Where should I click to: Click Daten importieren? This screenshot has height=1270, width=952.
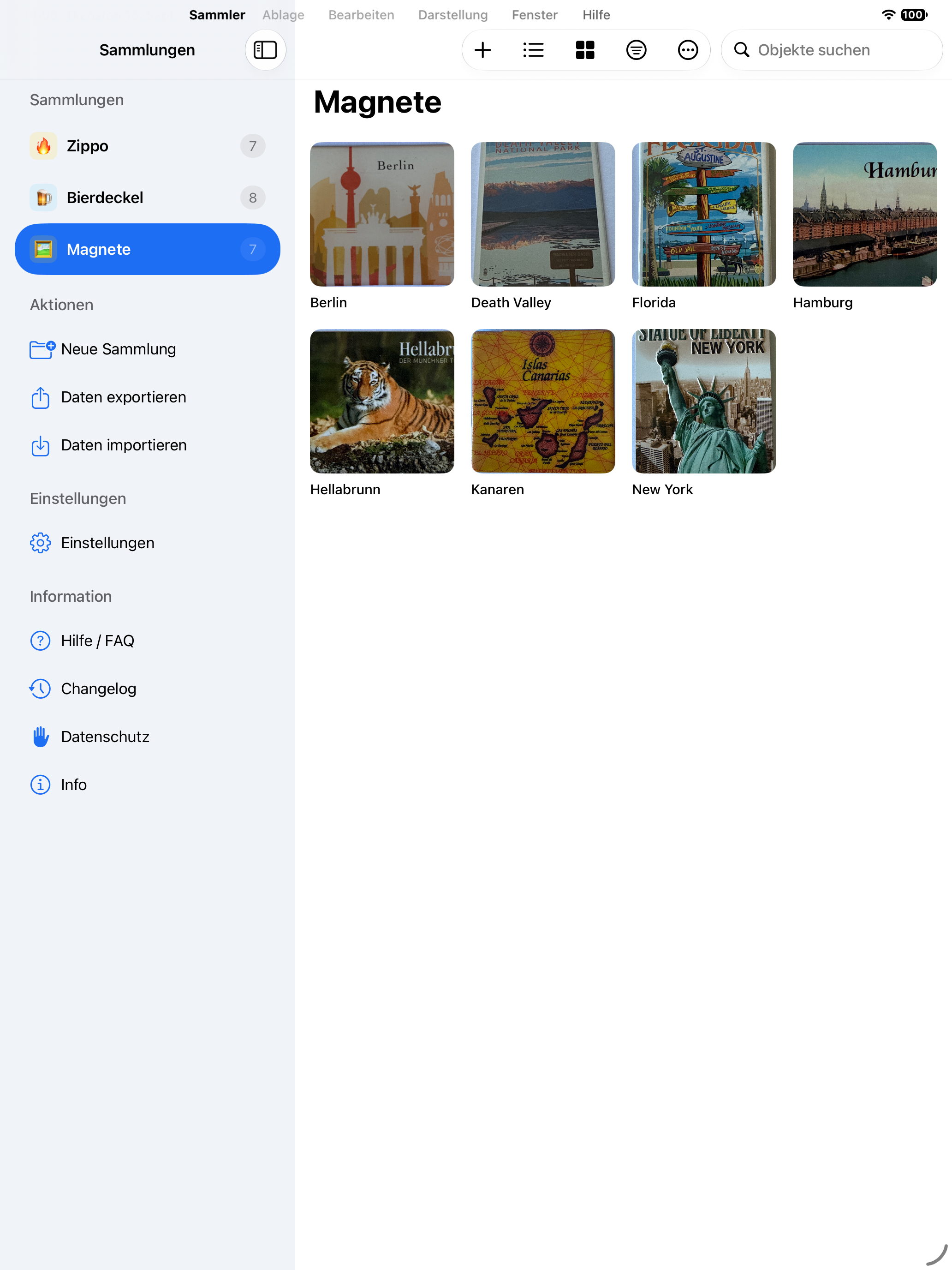pyautogui.click(x=148, y=445)
